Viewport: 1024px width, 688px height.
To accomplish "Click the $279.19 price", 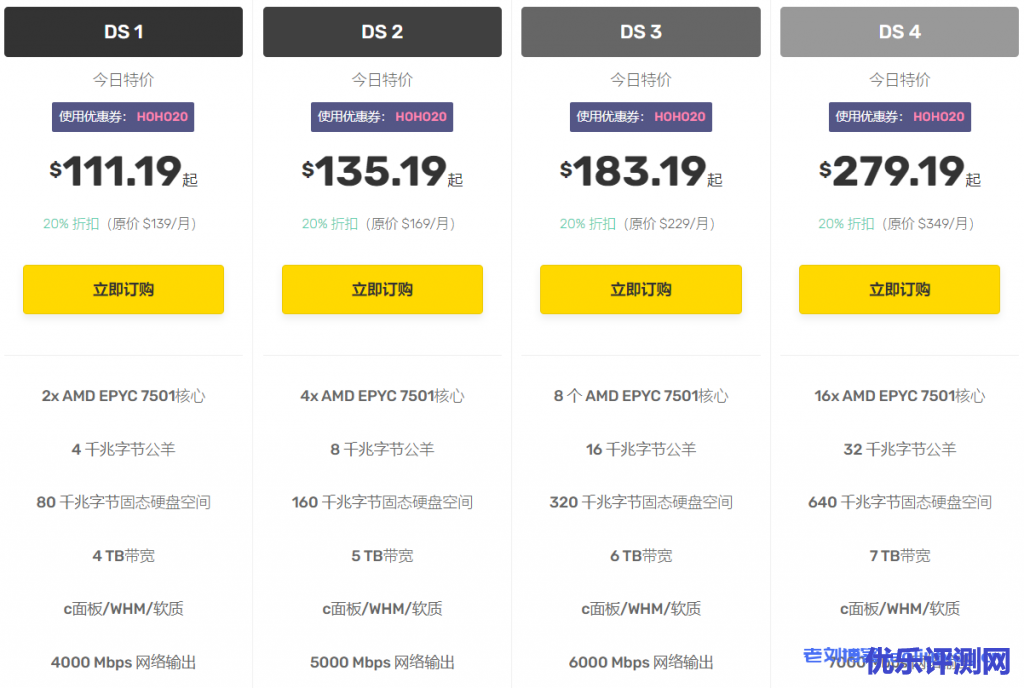I will pos(899,172).
